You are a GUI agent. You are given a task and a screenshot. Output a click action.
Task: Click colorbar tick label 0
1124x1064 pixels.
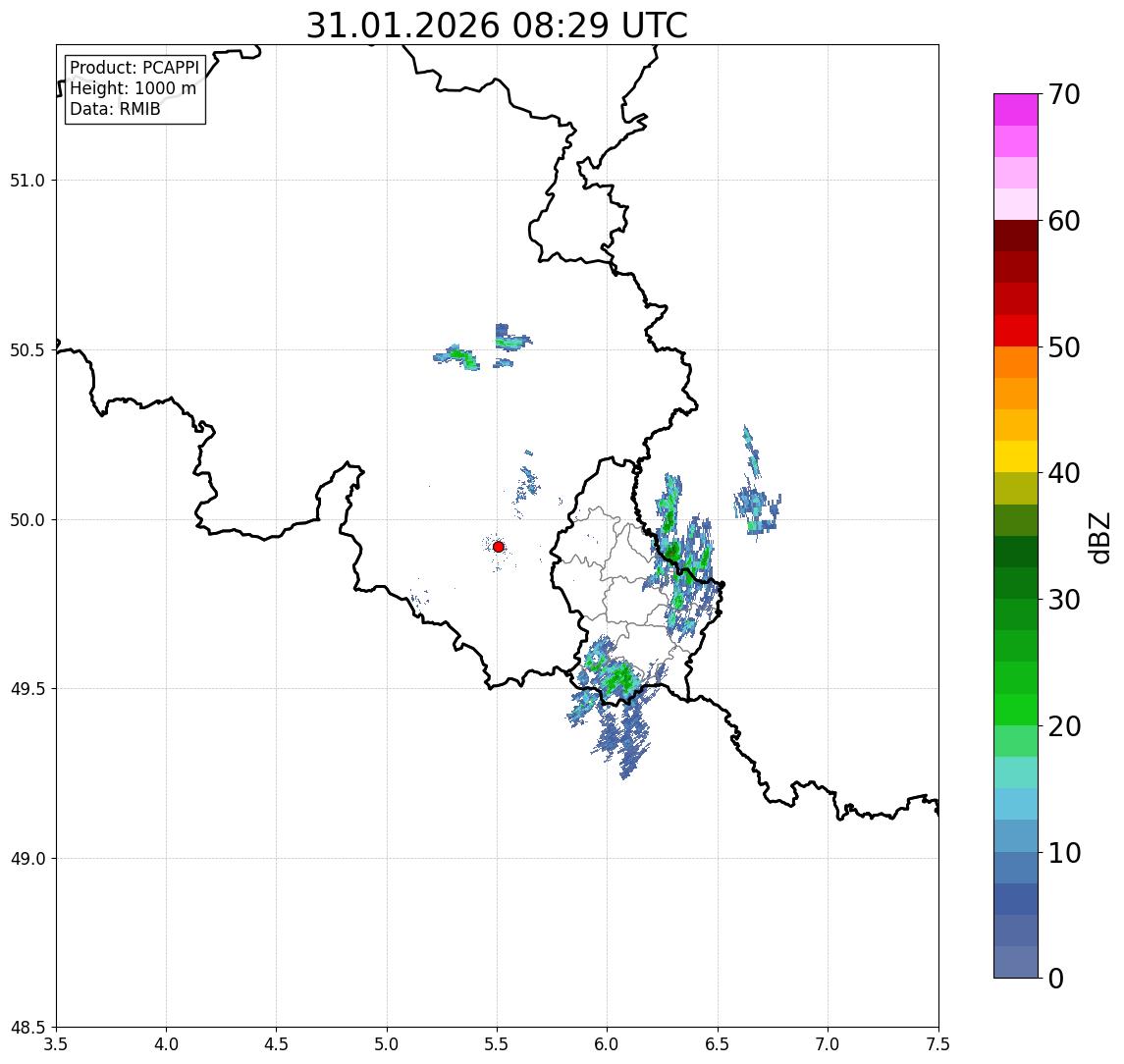(x=1056, y=978)
